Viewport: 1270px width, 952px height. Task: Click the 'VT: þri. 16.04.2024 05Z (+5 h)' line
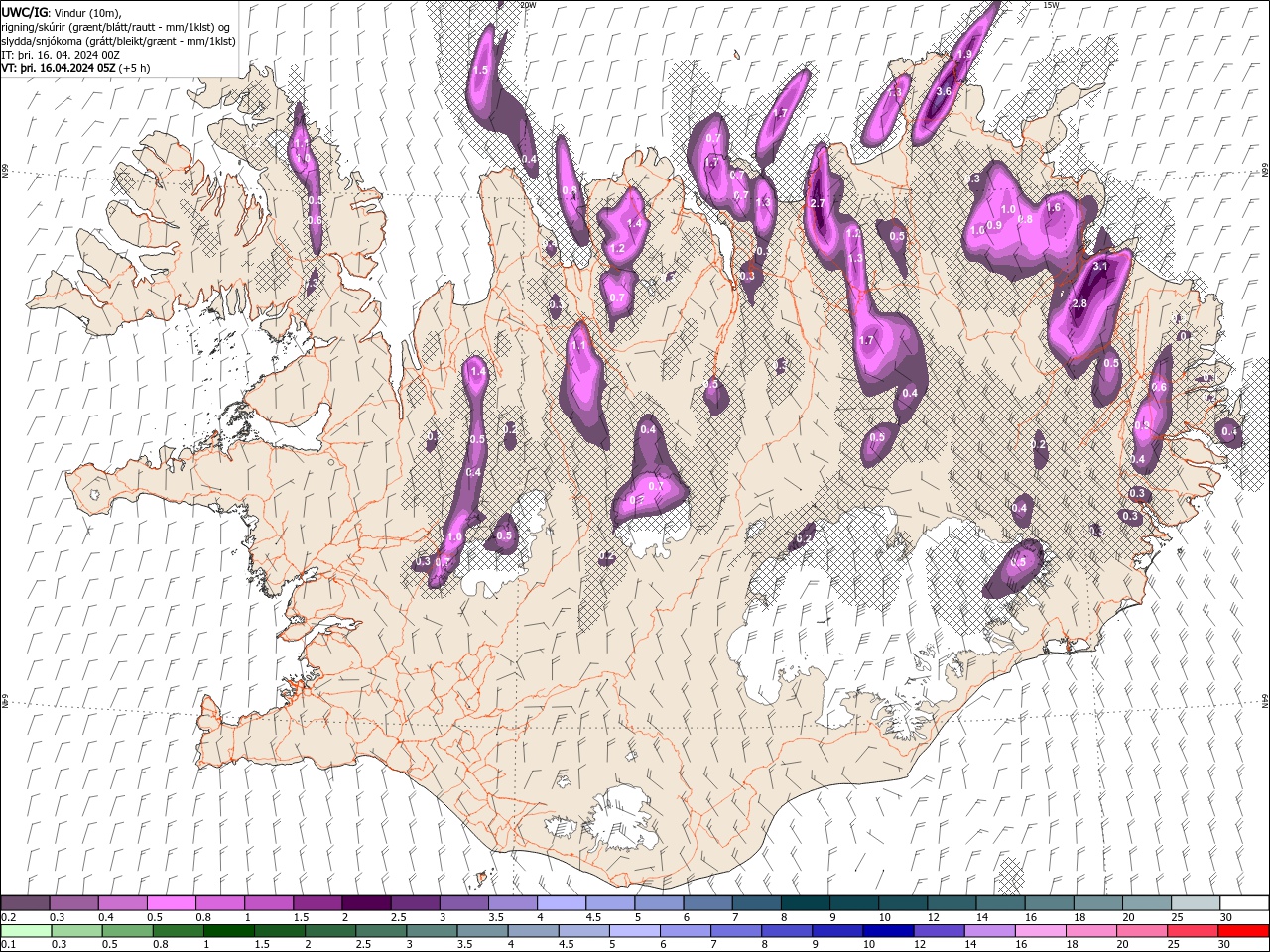76,68
